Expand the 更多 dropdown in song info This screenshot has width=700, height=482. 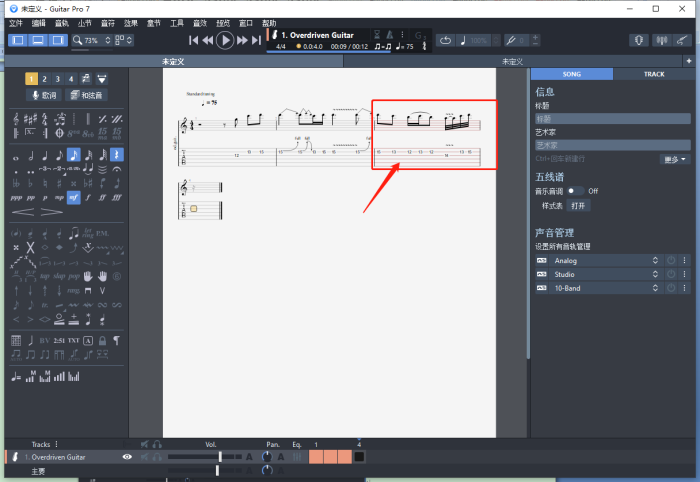coord(675,159)
